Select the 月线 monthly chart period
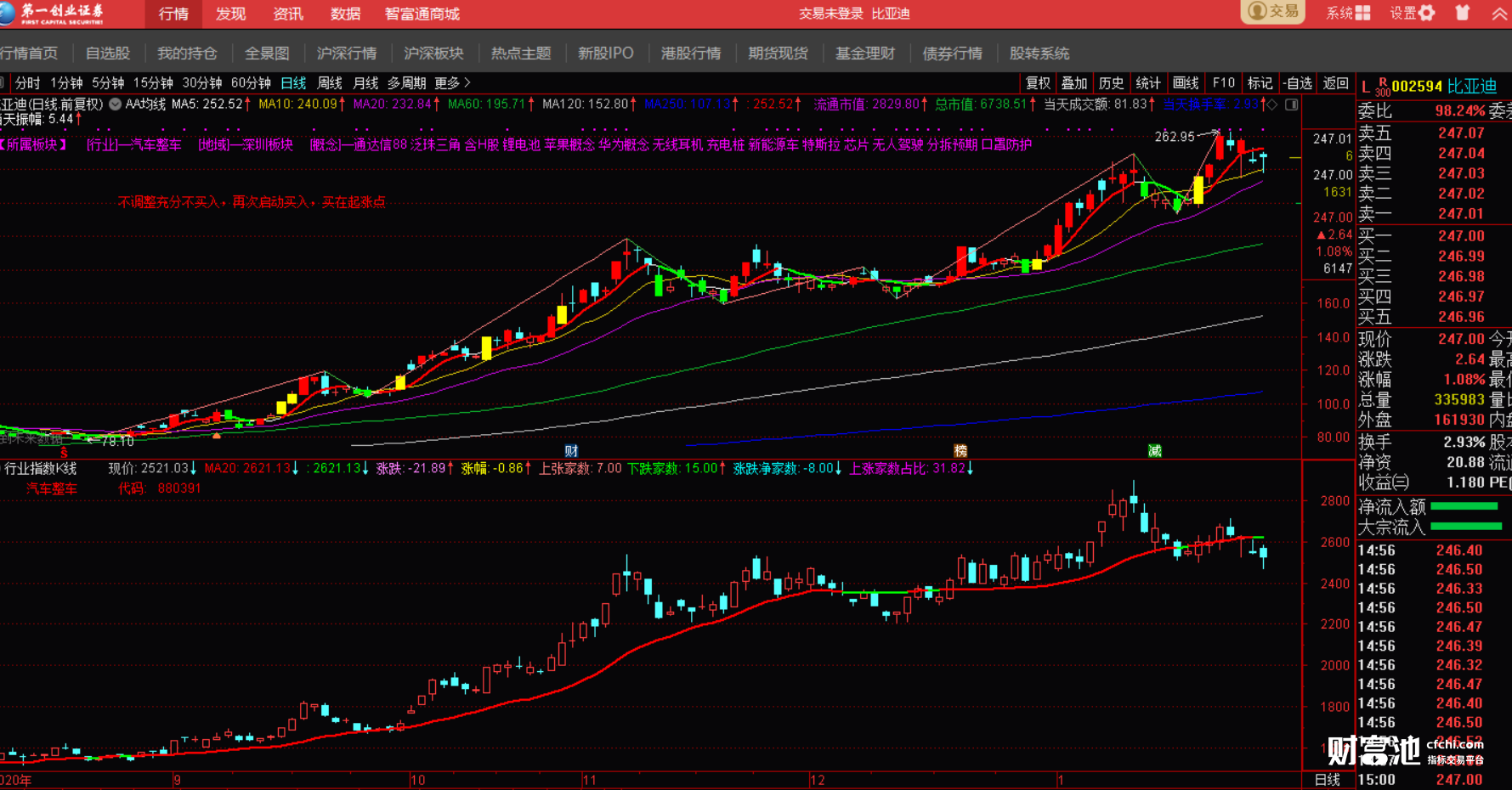Viewport: 1512px width, 790px height. point(365,83)
